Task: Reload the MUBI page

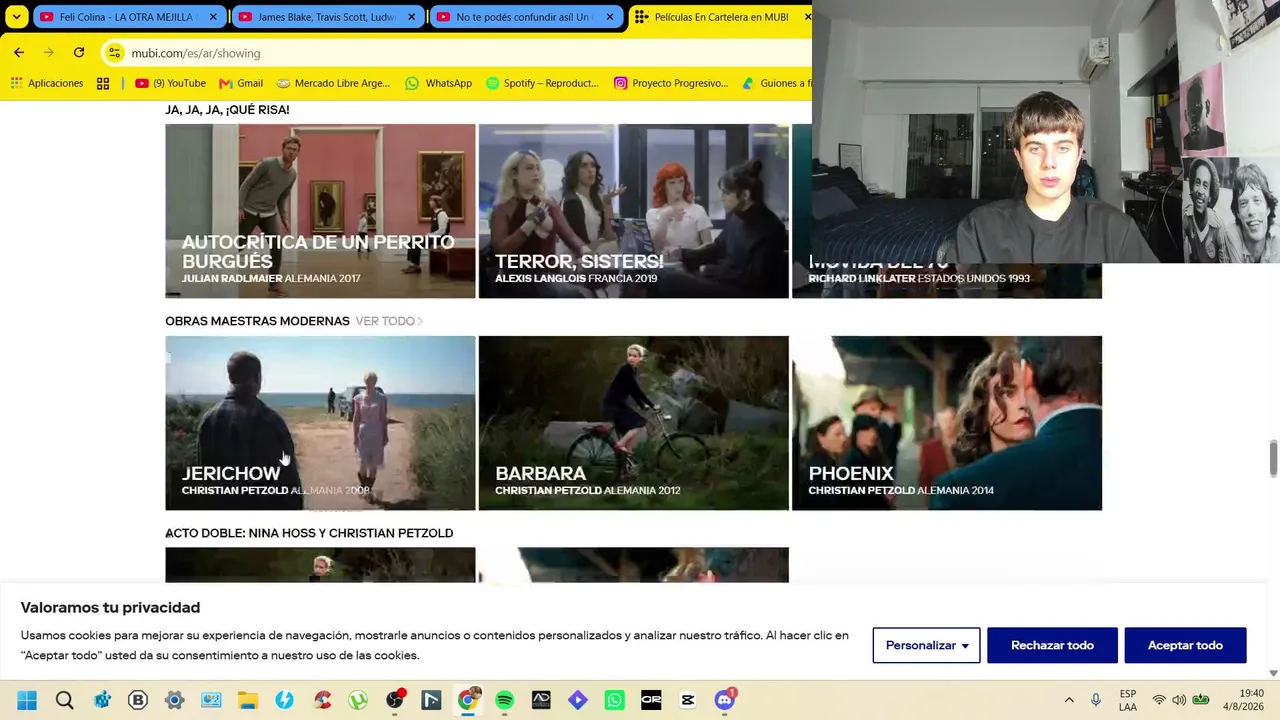Action: click(x=79, y=53)
